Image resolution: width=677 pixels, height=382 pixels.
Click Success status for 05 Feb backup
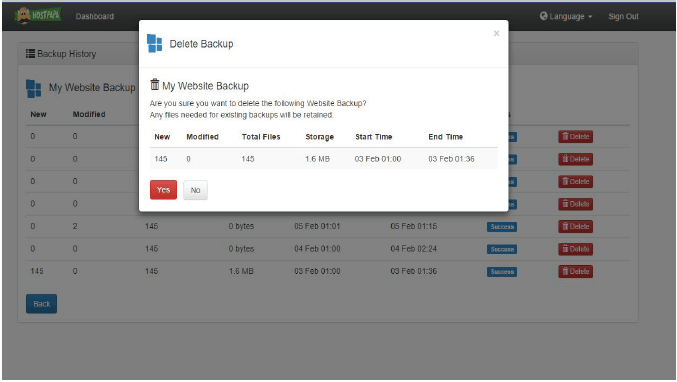point(502,227)
